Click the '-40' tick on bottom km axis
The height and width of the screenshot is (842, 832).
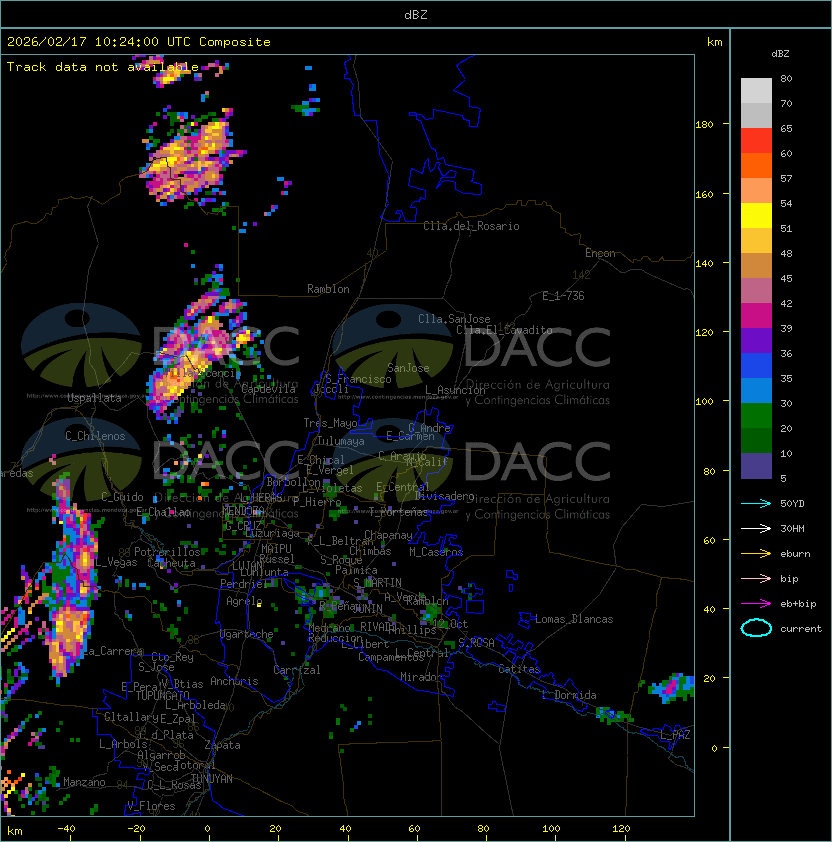(x=67, y=829)
